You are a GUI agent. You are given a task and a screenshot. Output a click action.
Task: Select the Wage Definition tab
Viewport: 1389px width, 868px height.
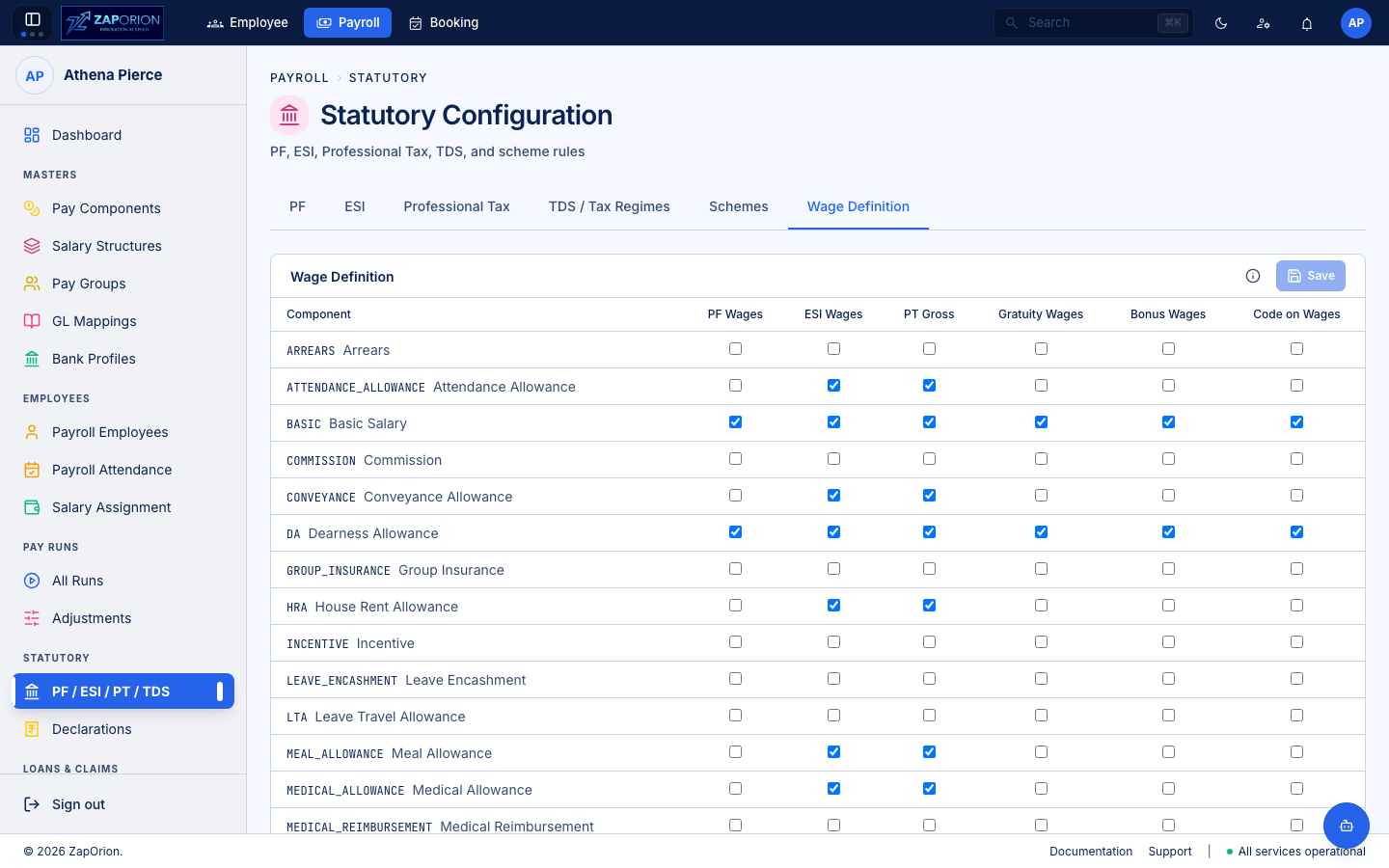tap(858, 206)
